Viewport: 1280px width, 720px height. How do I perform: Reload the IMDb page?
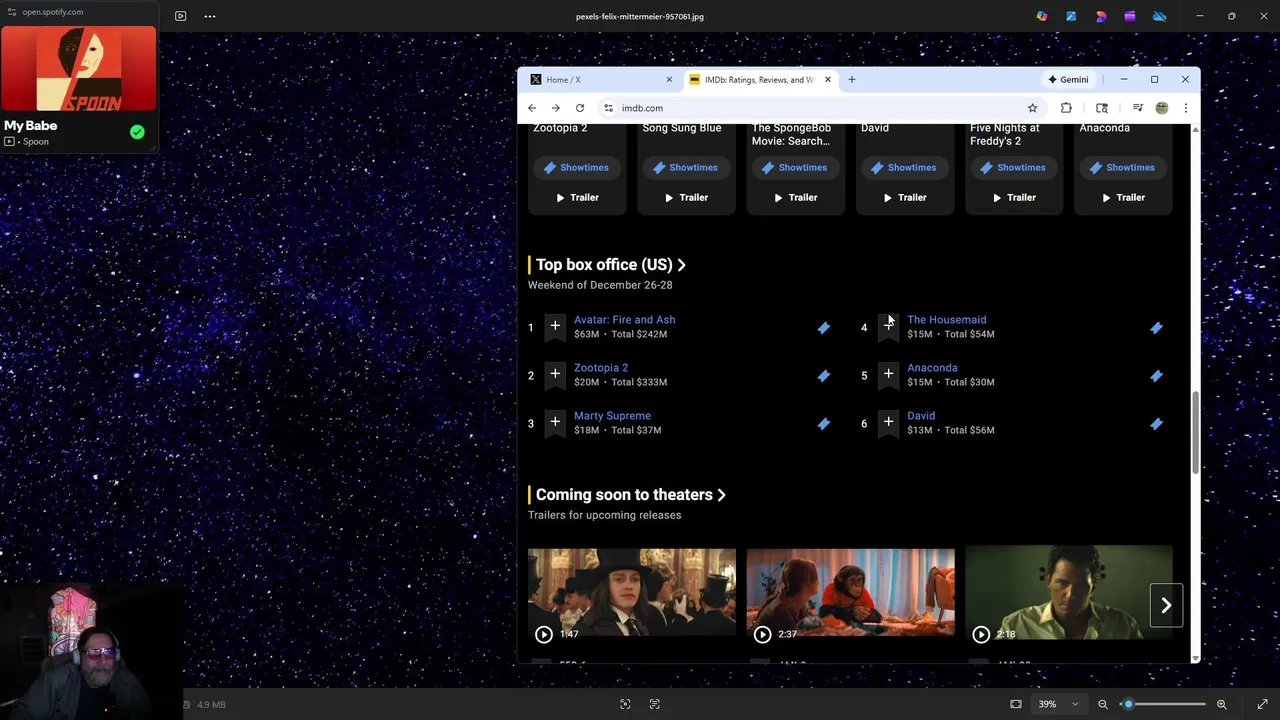(x=580, y=108)
